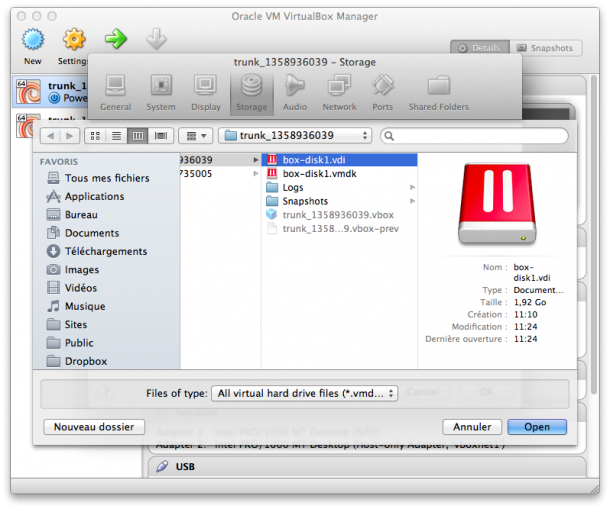This screenshot has width=610, height=509.
Task: Select the folder ending in 936039
Action: click(221, 160)
